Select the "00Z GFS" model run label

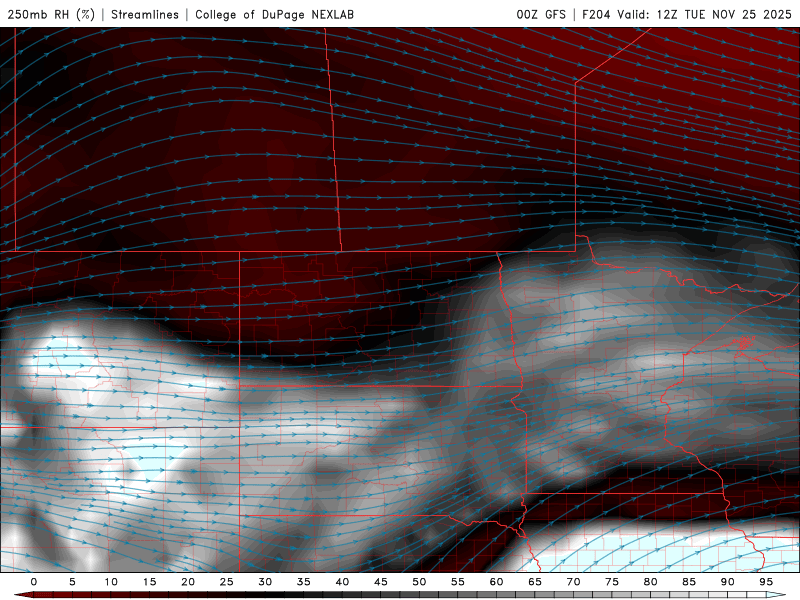coord(541,14)
